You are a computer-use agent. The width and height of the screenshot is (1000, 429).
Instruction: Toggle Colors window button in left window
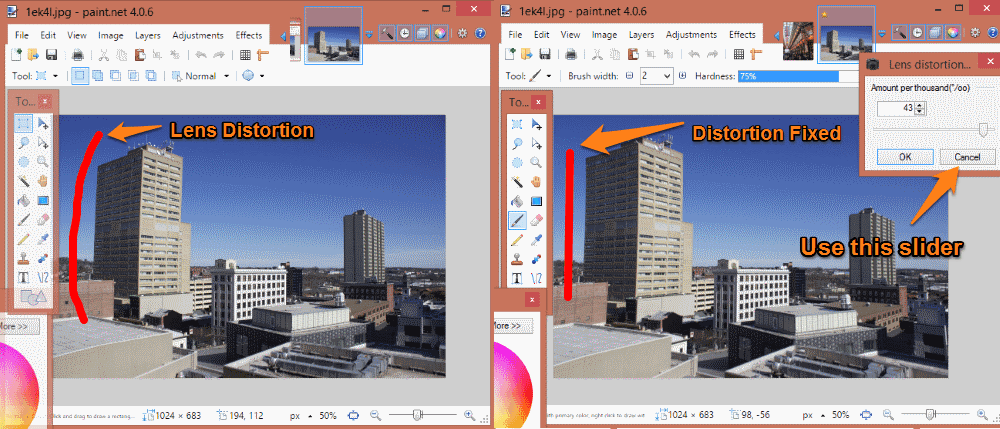[440, 33]
